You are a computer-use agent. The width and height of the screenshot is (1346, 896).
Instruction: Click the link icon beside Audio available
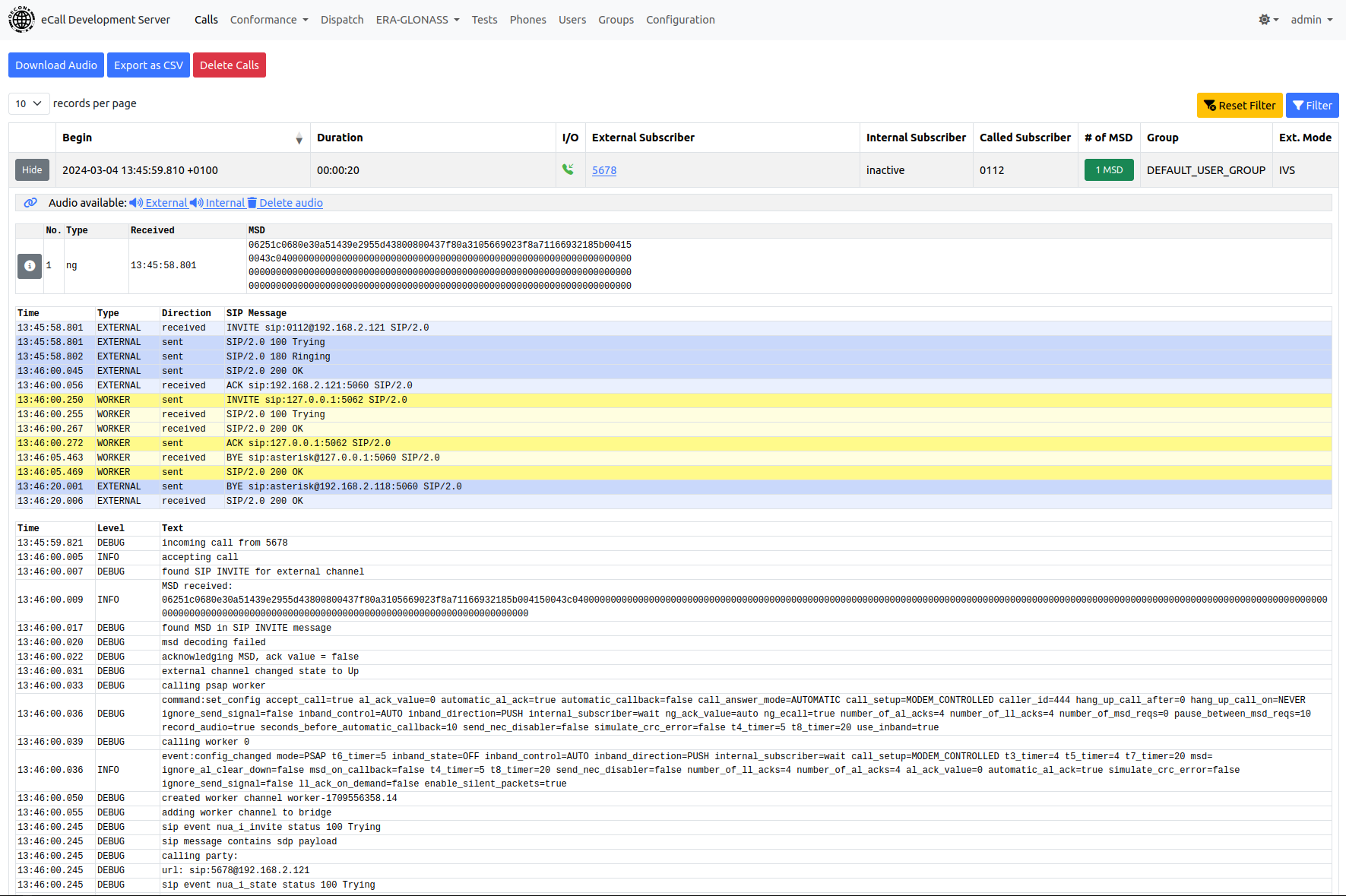[x=30, y=203]
